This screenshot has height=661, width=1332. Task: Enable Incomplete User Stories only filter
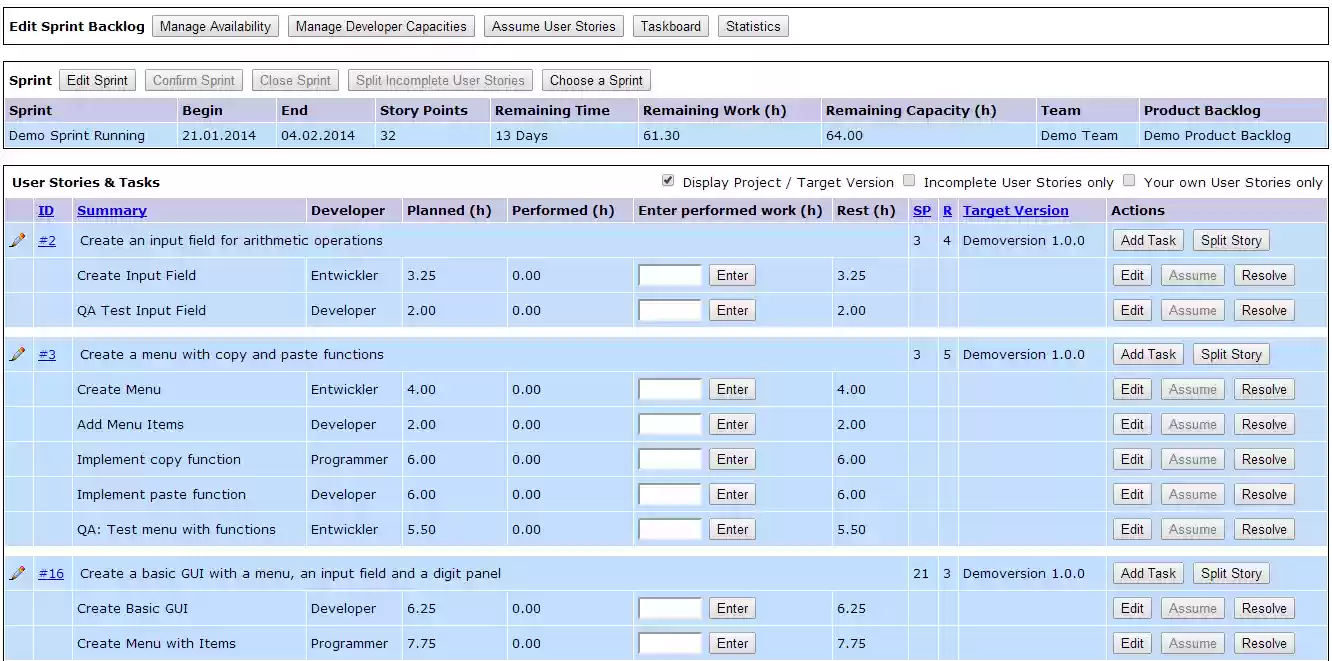pos(909,182)
